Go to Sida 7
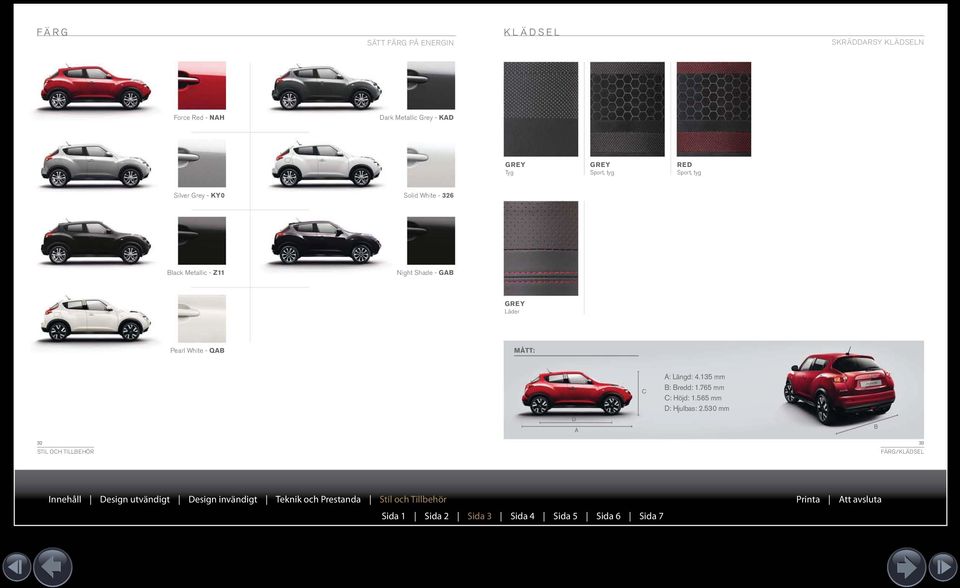 coord(651,516)
